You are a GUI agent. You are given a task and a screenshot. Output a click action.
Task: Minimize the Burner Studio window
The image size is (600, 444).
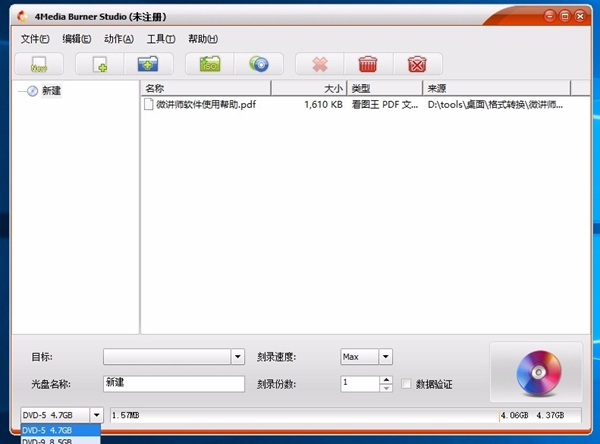point(550,16)
